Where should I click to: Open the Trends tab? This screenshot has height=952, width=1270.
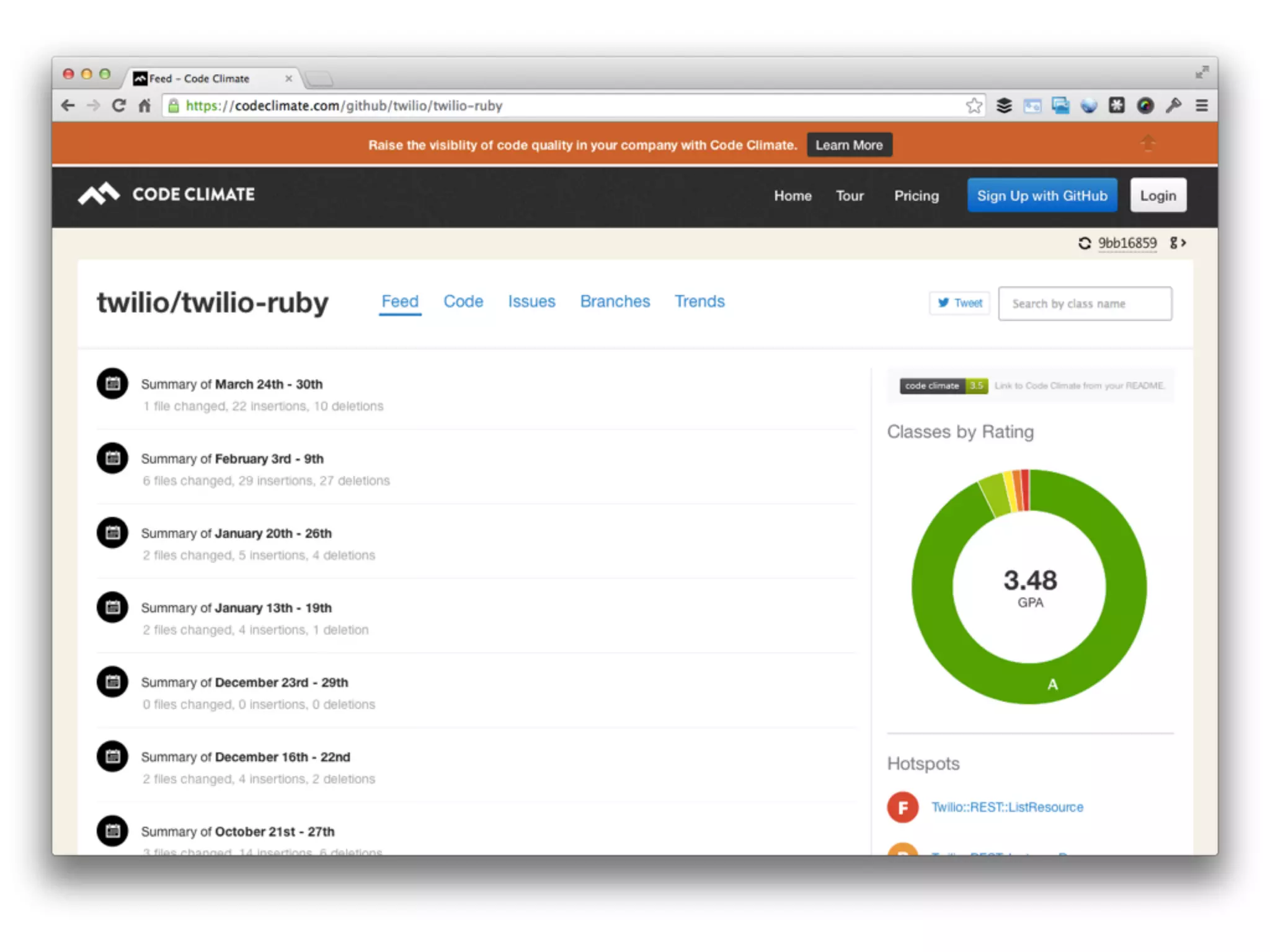(x=699, y=301)
